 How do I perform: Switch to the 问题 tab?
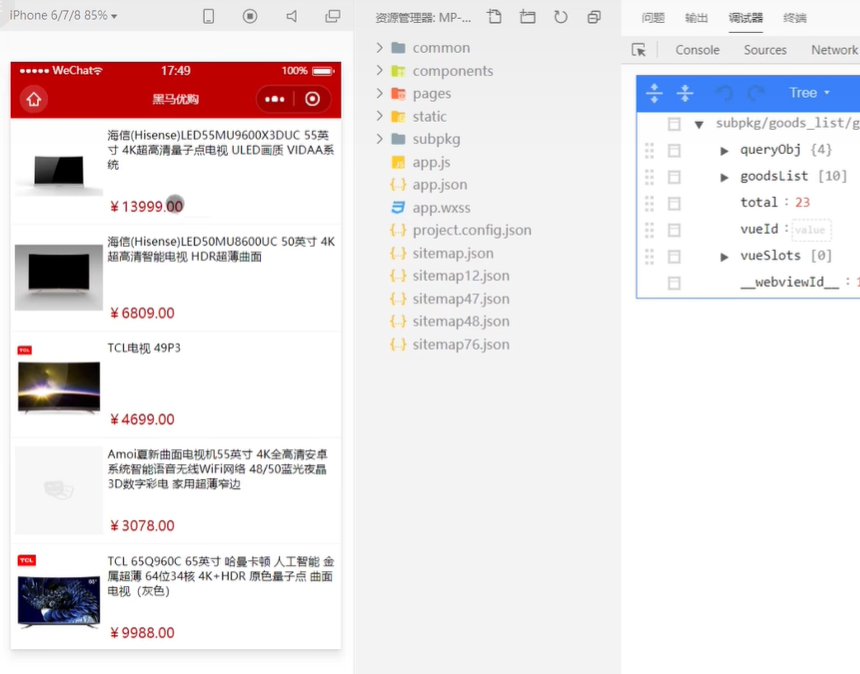point(653,18)
